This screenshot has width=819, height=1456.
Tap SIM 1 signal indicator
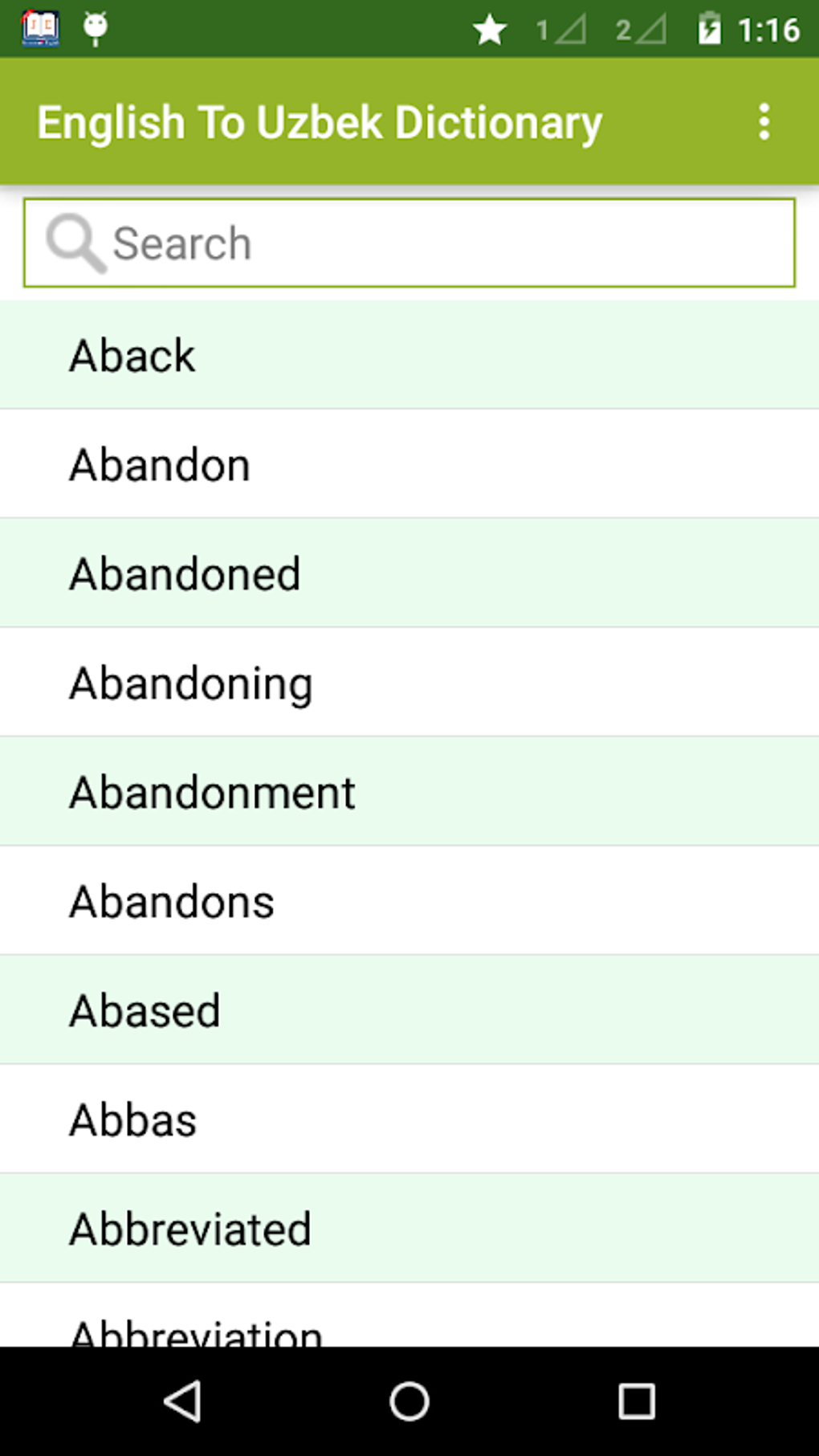562,31
